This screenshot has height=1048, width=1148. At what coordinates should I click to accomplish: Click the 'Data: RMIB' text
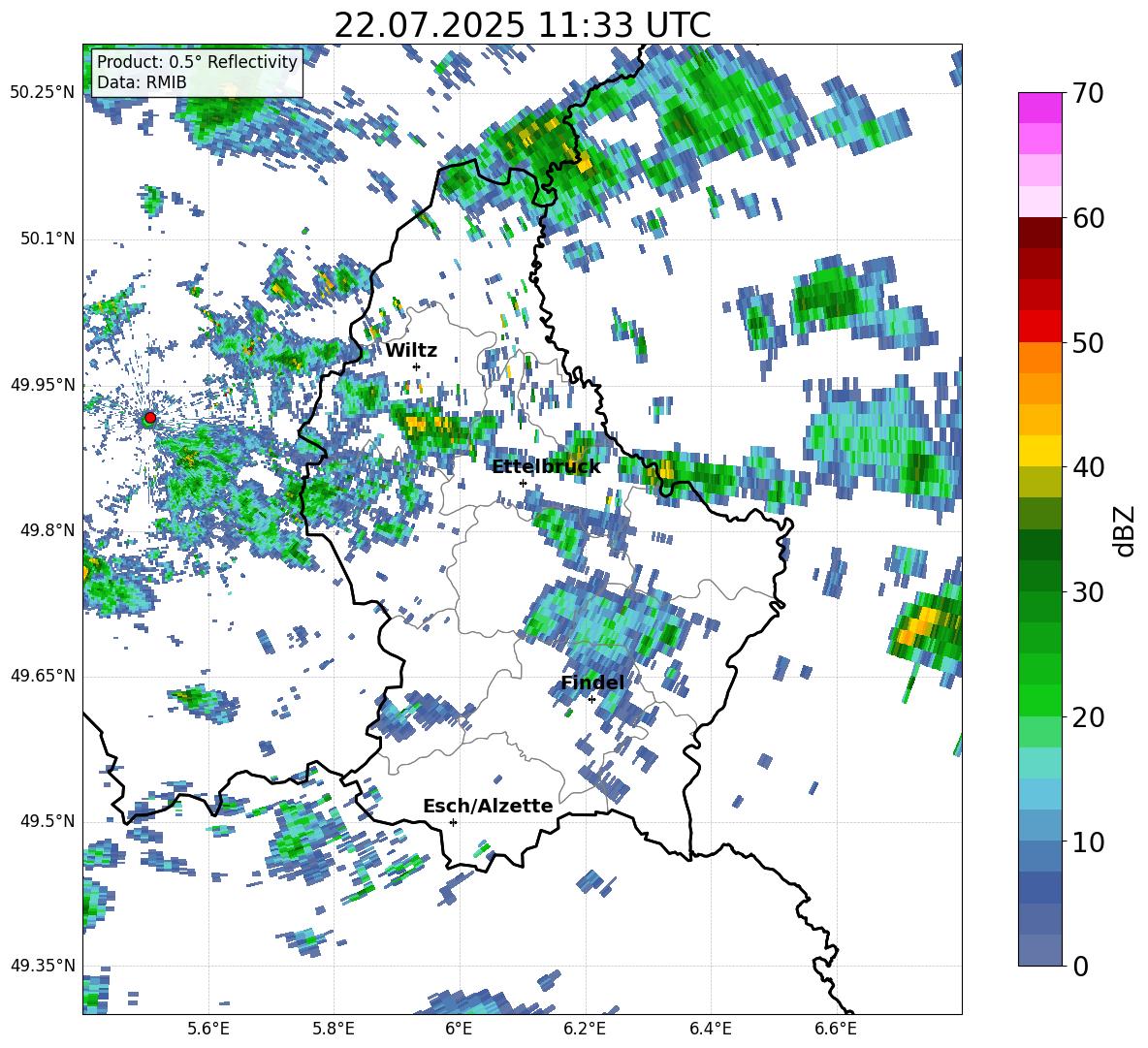pos(142,82)
